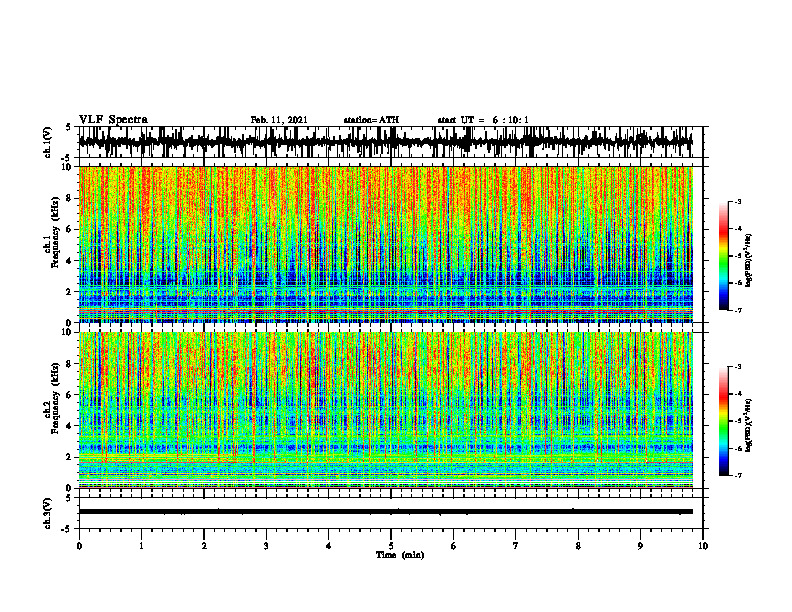Click the '4' tick on the Time axis

point(329,546)
